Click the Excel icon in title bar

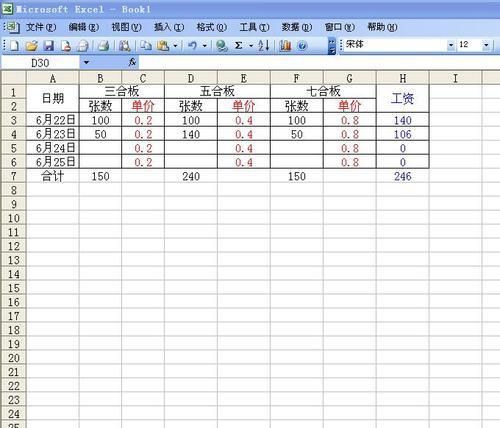(x=7, y=9)
